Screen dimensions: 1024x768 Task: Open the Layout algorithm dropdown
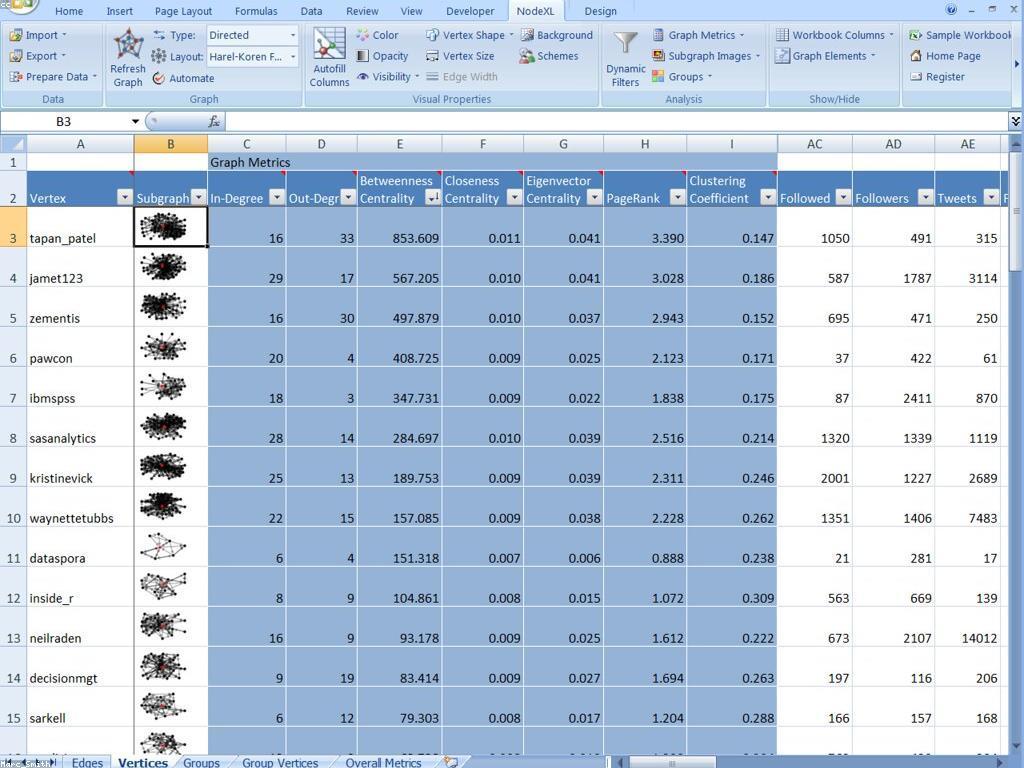(x=293, y=57)
